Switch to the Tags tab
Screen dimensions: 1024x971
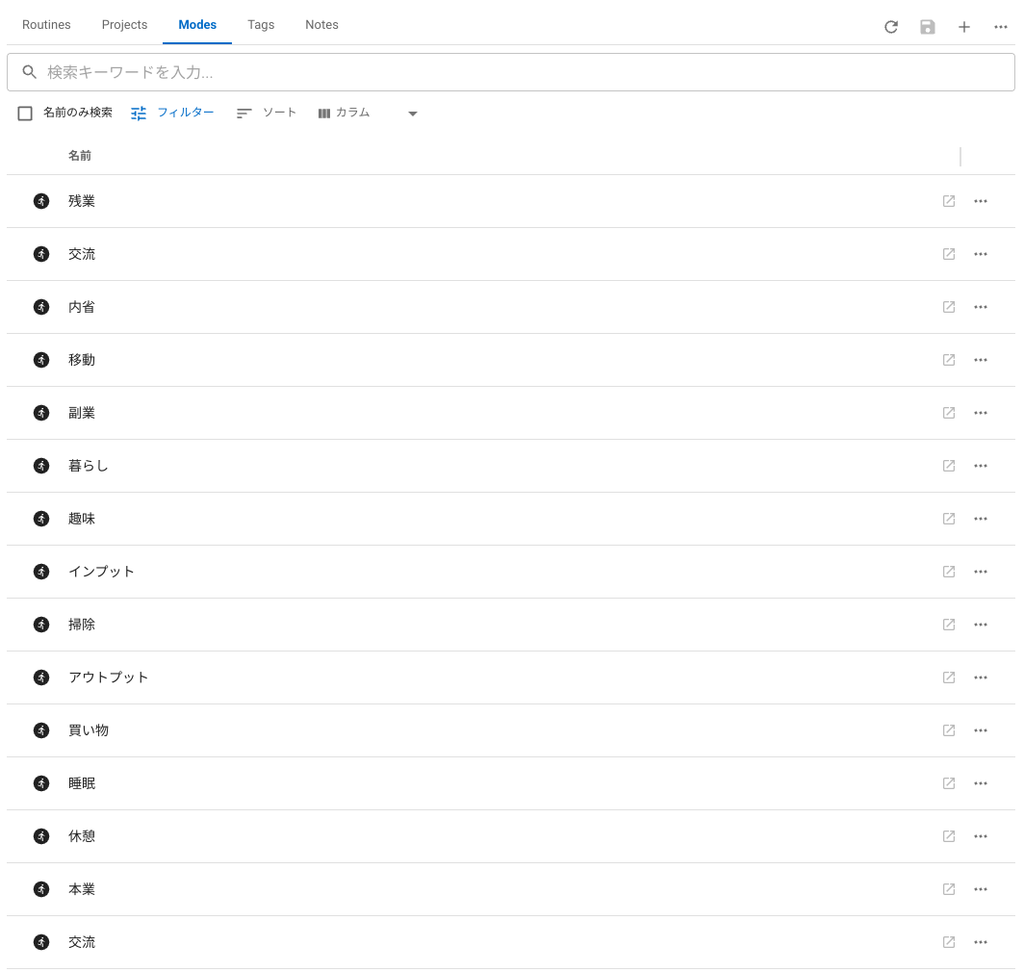pos(261,25)
